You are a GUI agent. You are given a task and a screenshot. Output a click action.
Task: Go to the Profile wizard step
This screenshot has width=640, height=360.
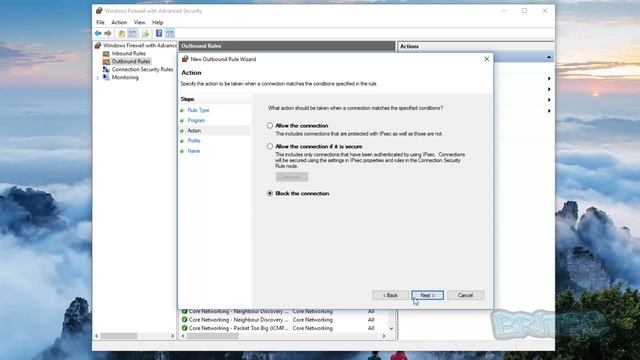pos(194,141)
